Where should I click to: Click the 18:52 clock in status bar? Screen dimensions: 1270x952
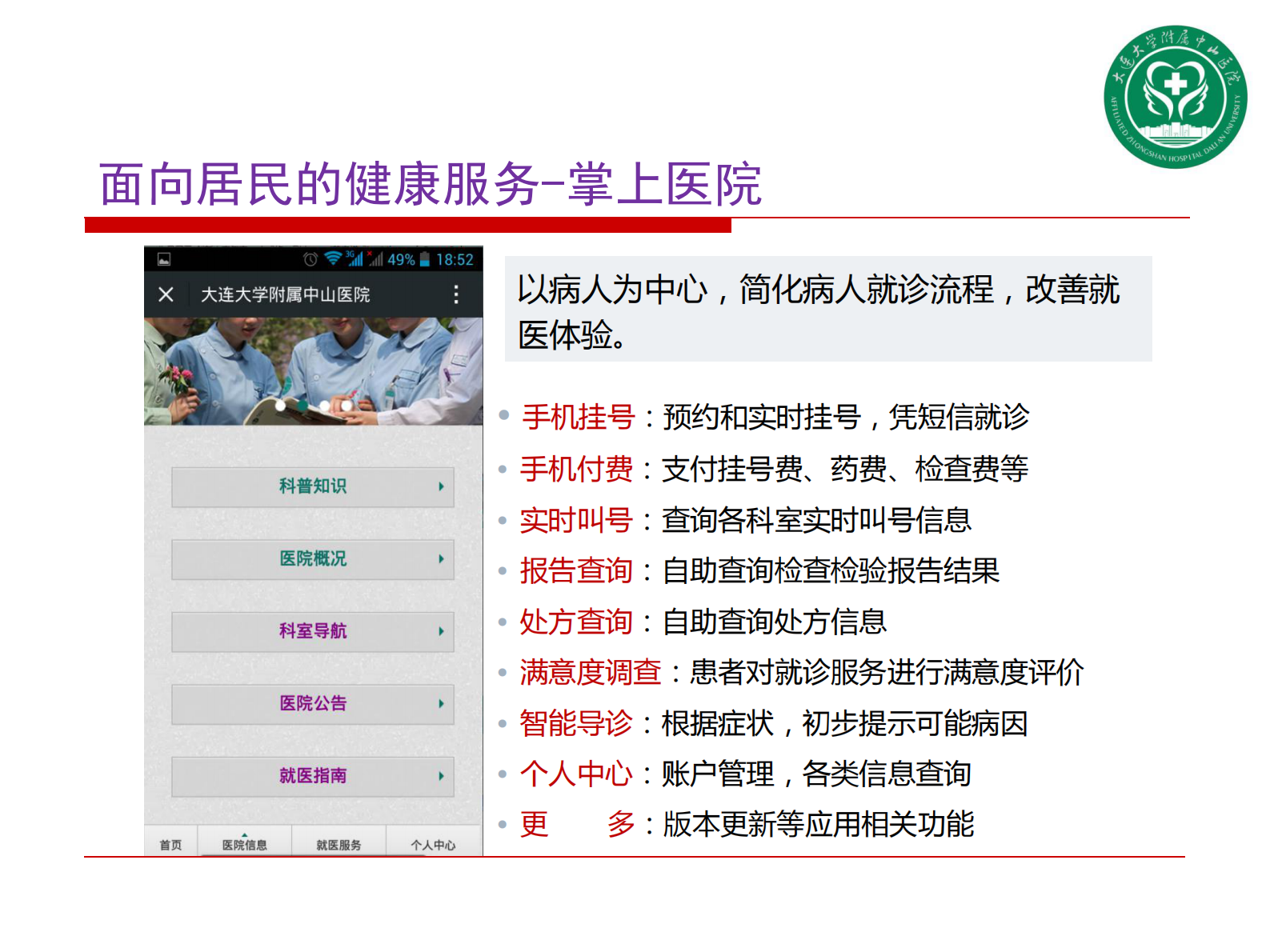[455, 259]
